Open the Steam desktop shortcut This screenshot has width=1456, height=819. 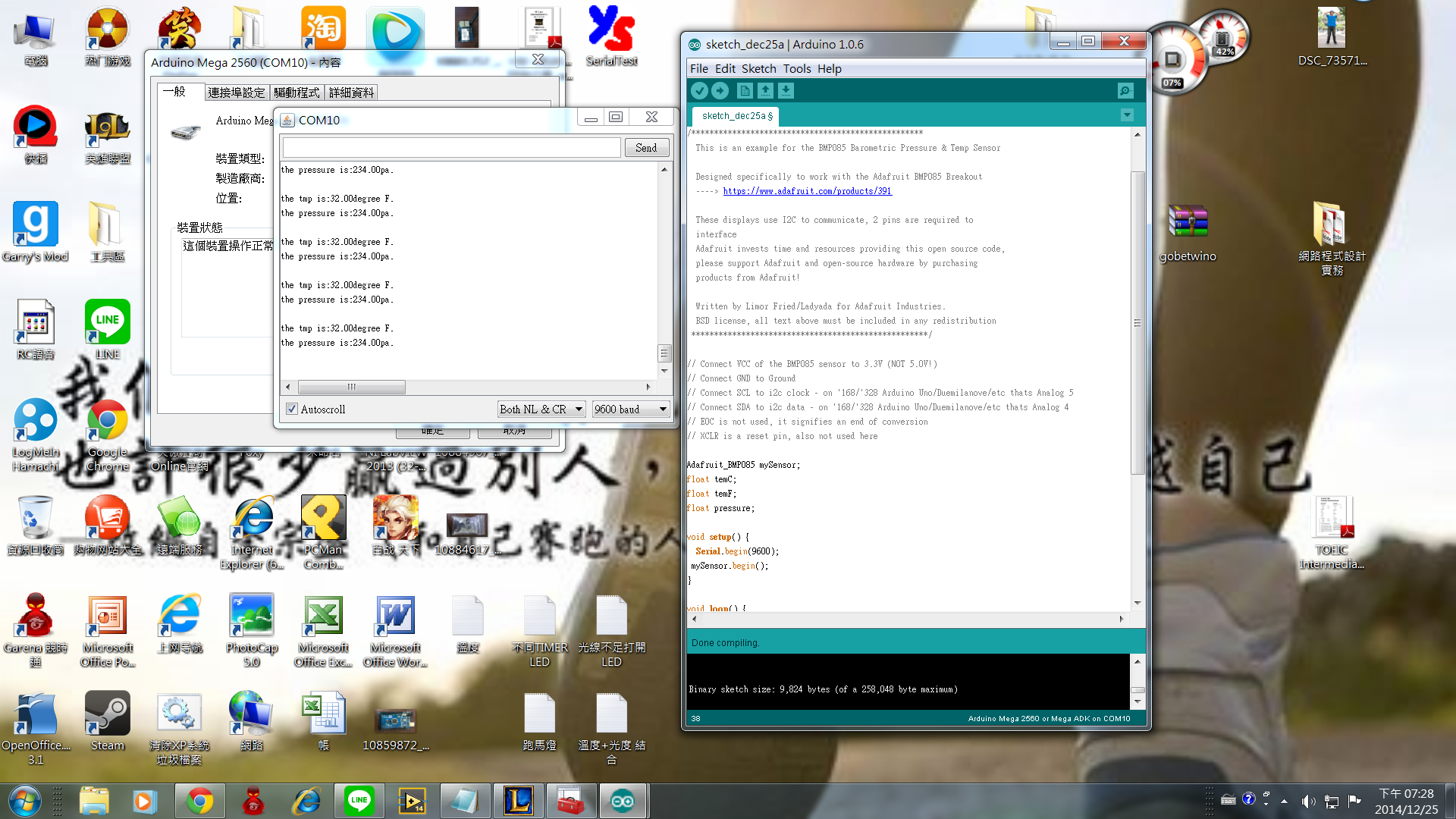(x=108, y=721)
